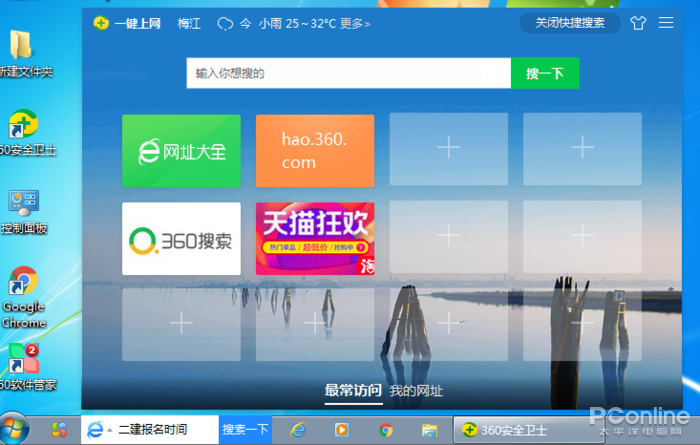
Task: Click the 一键上网 logo icon
Action: [x=100, y=23]
